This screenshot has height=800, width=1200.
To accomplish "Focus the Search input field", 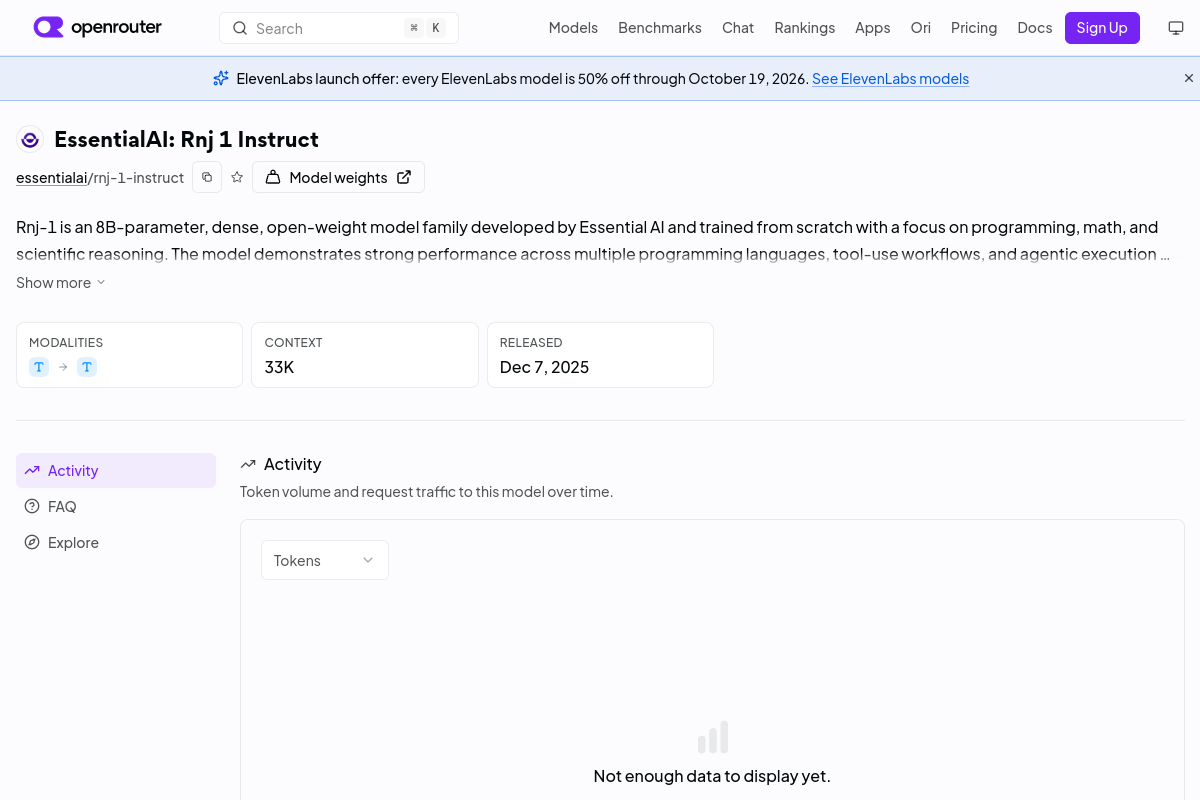I will [x=339, y=28].
